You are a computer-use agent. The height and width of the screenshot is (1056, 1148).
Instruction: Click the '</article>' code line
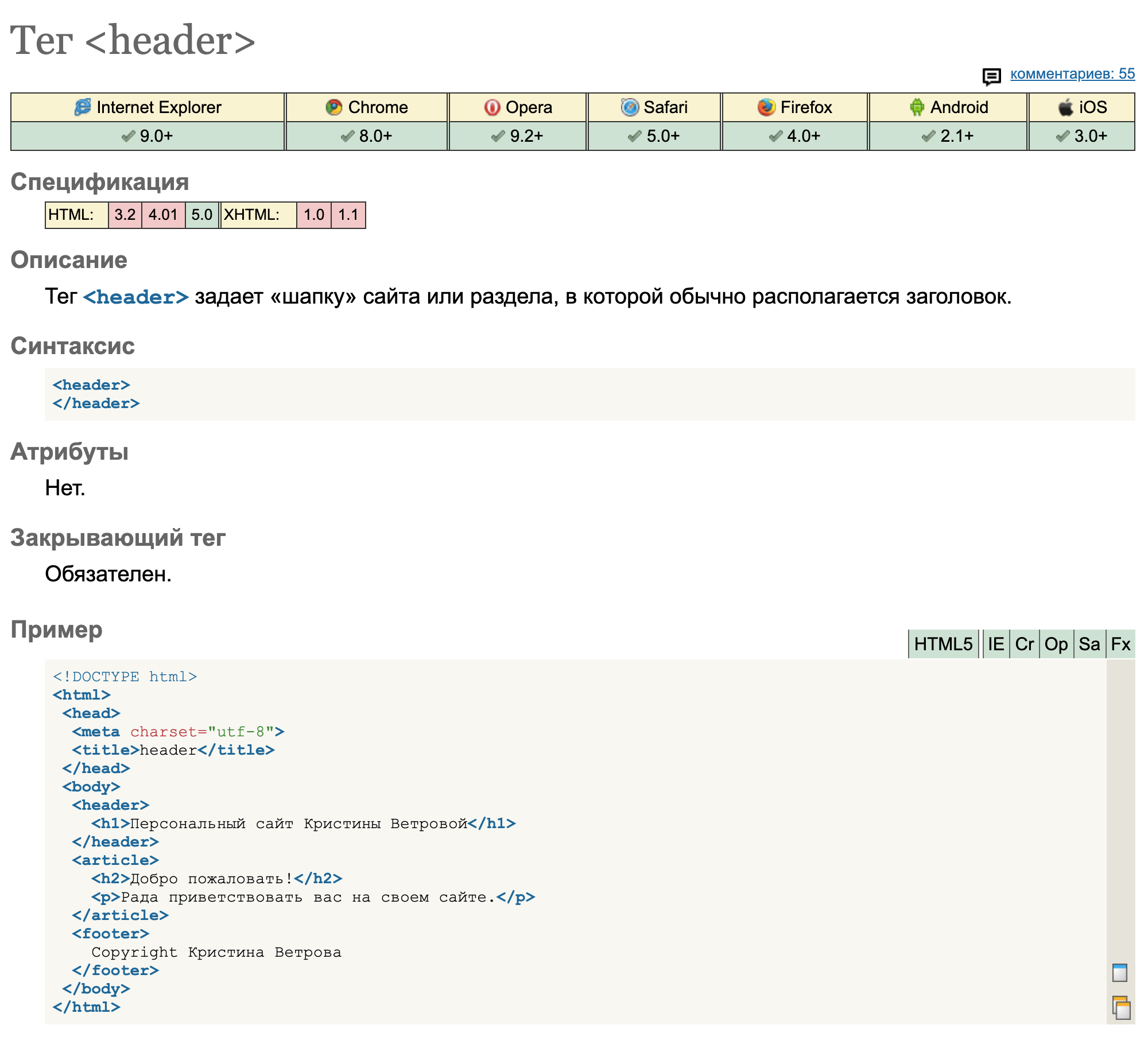click(120, 915)
